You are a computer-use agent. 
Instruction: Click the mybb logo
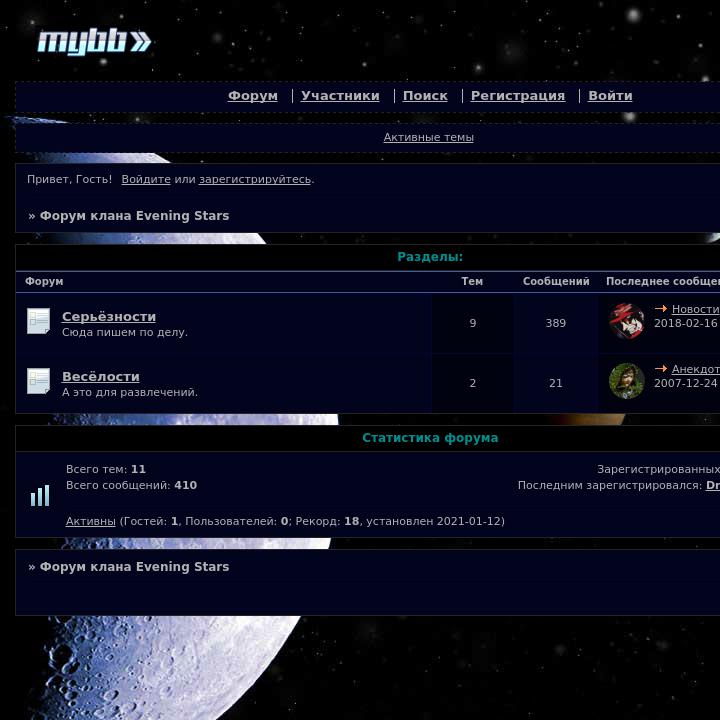click(94, 42)
